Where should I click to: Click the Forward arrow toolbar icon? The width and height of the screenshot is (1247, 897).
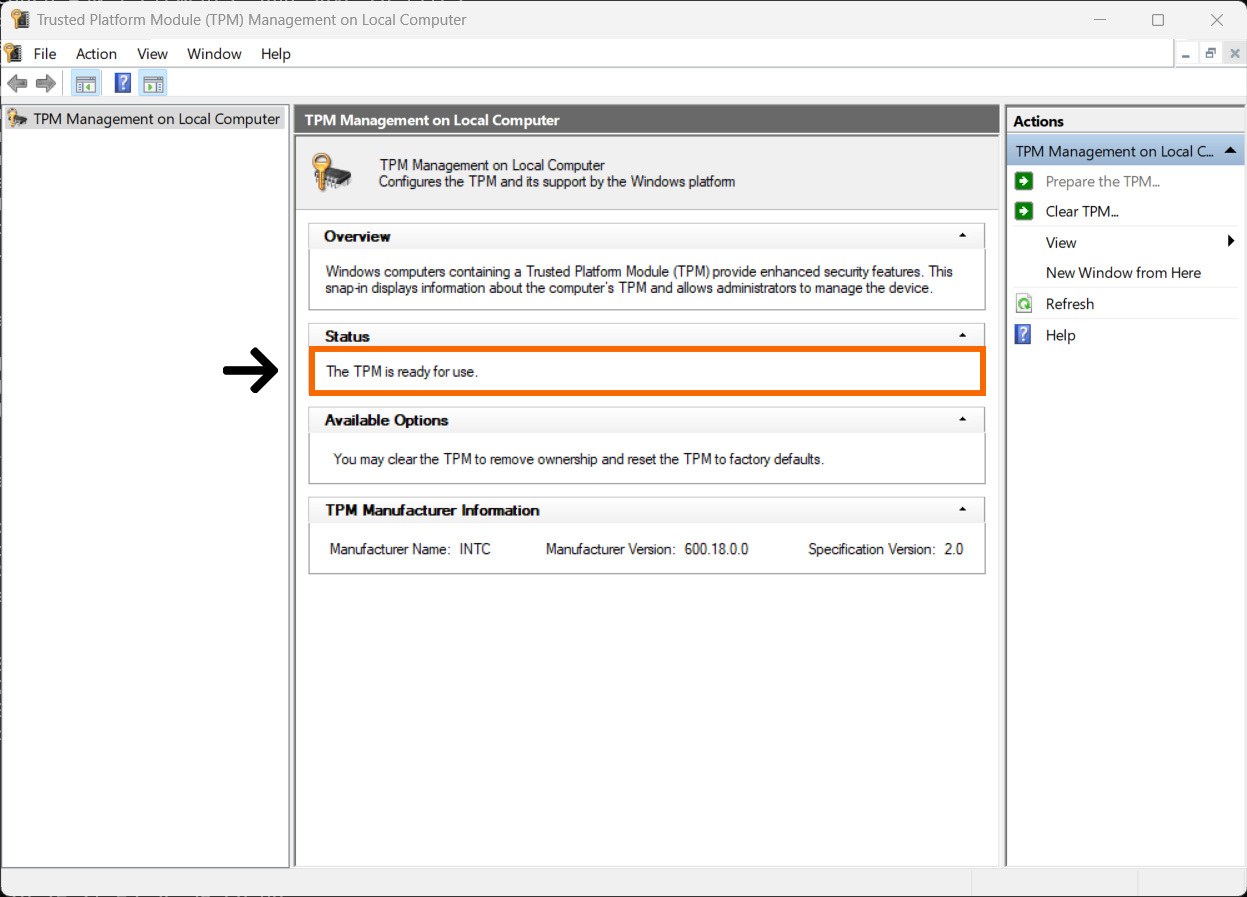tap(45, 83)
